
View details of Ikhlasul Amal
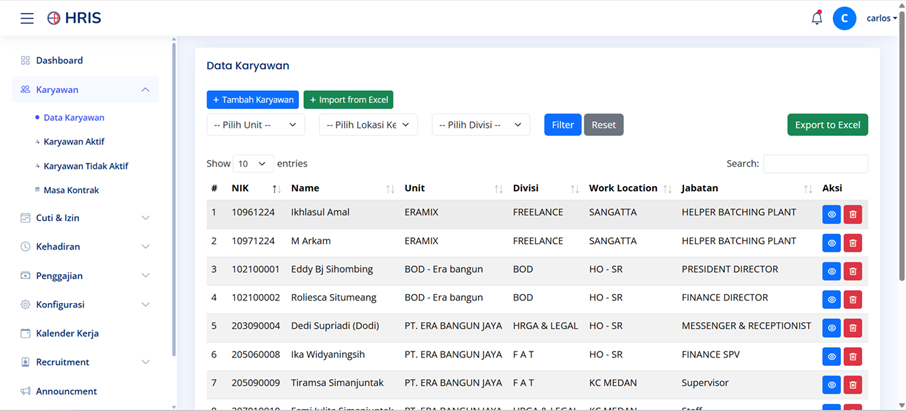pos(831,214)
